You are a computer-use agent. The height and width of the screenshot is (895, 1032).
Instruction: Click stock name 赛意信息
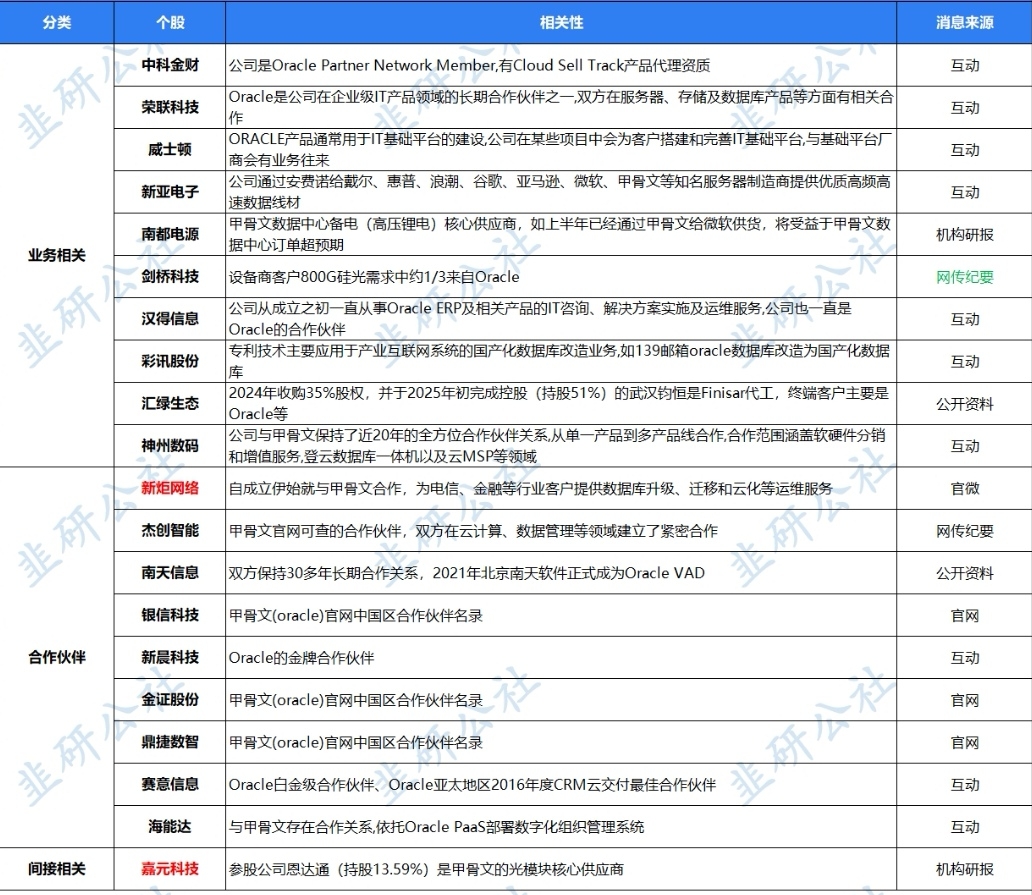click(170, 784)
